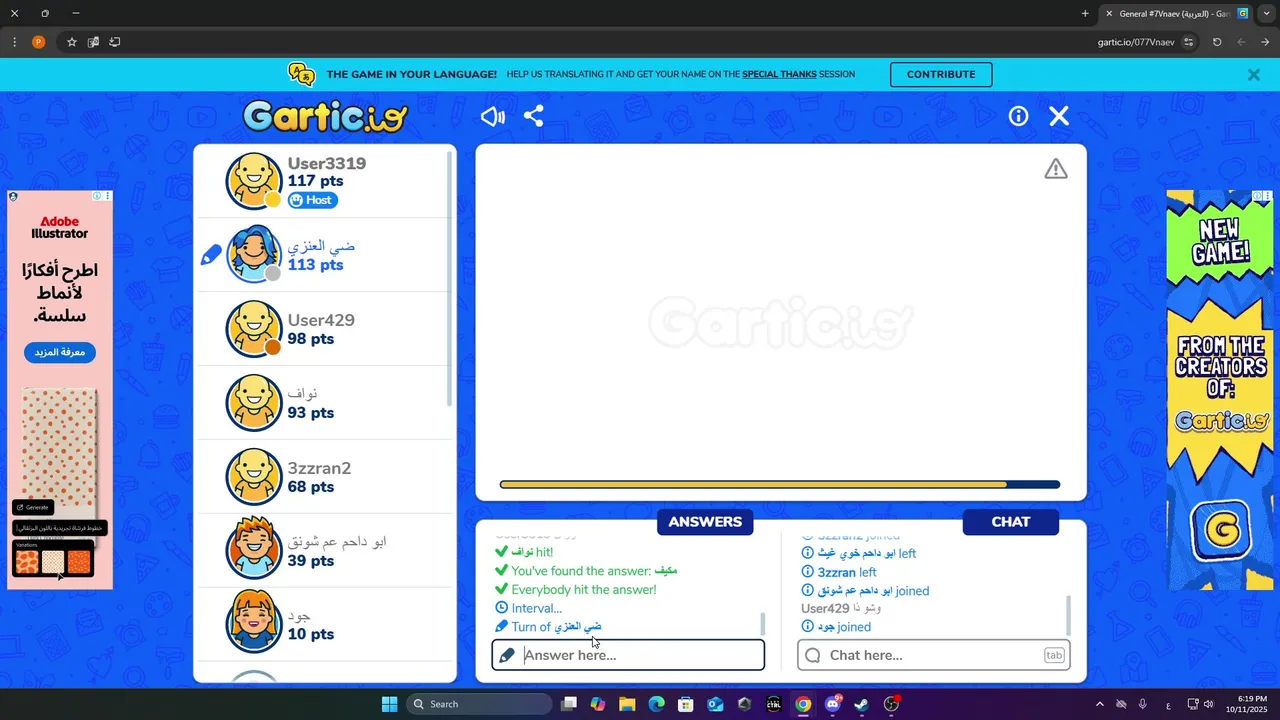Mute the game sound via speaker icon
Viewport: 1280px width, 720px height.
pyautogui.click(x=493, y=116)
